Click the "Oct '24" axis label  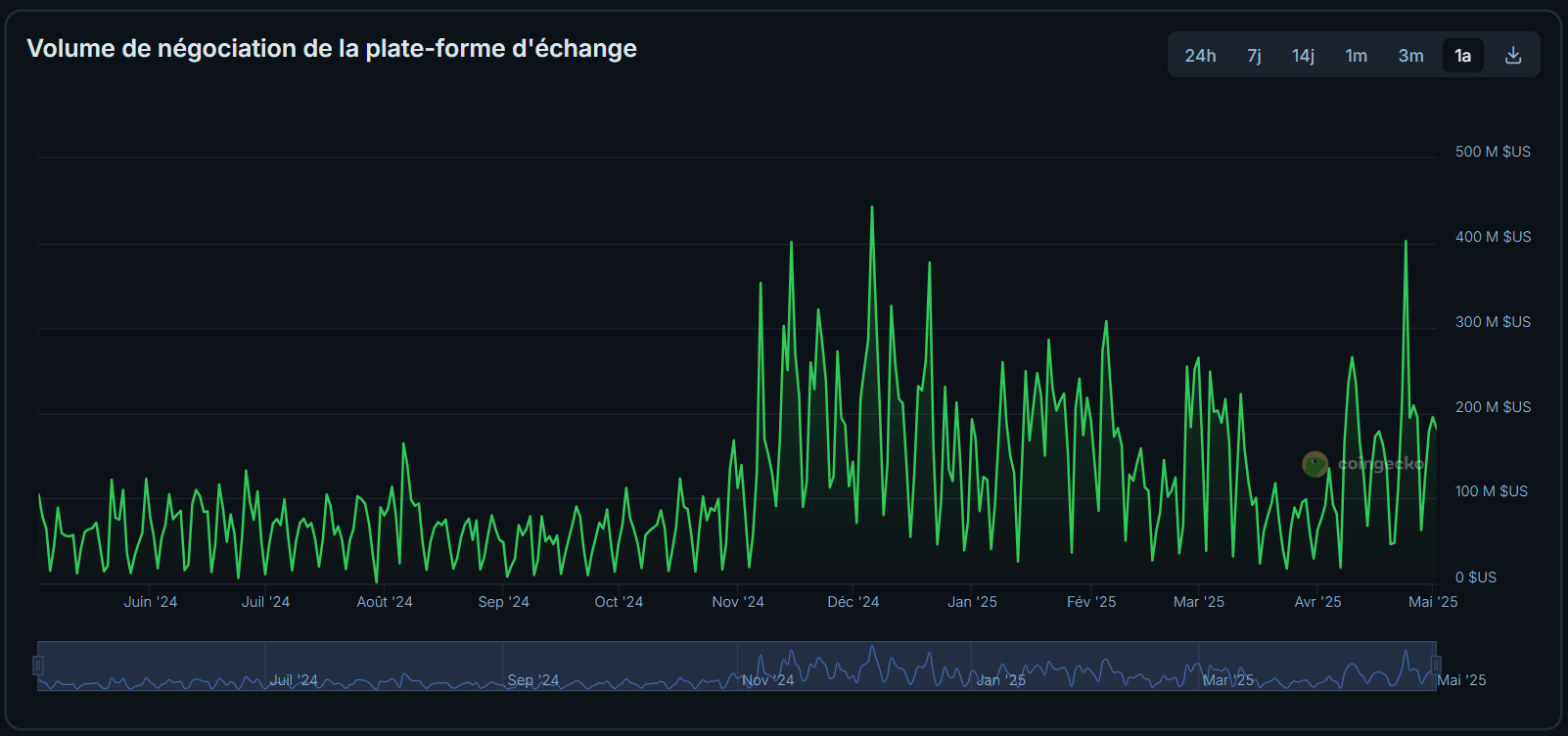tap(619, 602)
